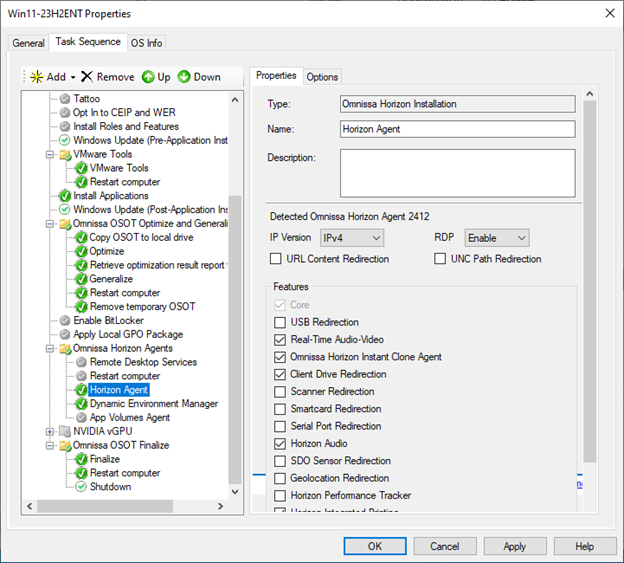Viewport: 624px width, 563px height.
Task: Click into the Name field
Action: pyautogui.click(x=458, y=129)
